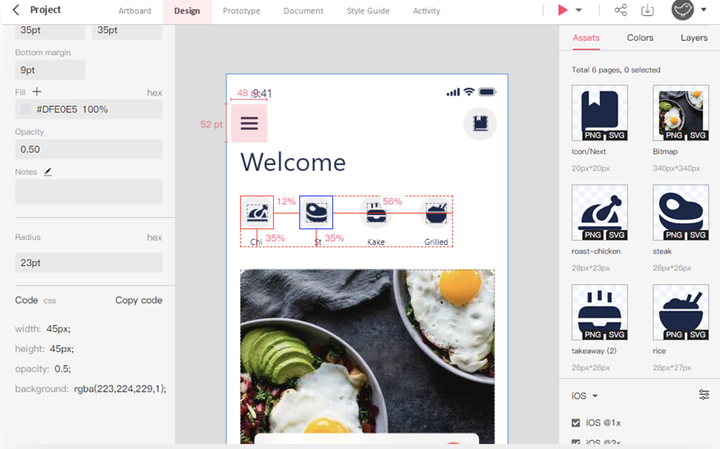Click the hamburger menu icon in the artboard
This screenshot has height=449, width=720.
point(249,123)
